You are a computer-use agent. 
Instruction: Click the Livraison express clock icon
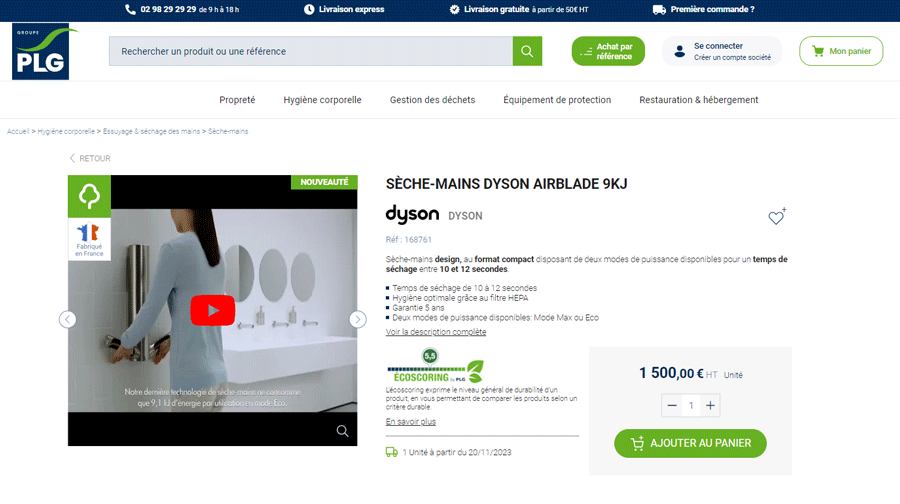click(309, 9)
